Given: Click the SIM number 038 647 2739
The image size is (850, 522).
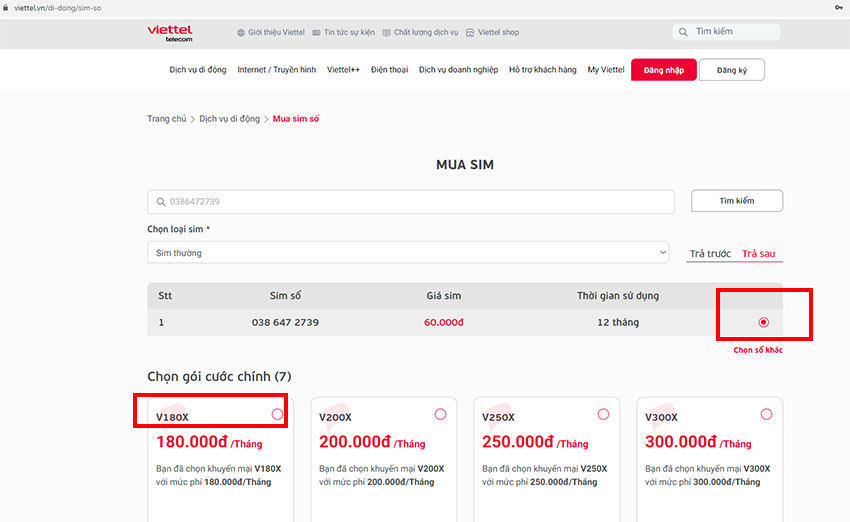Looking at the screenshot, I should (285, 322).
